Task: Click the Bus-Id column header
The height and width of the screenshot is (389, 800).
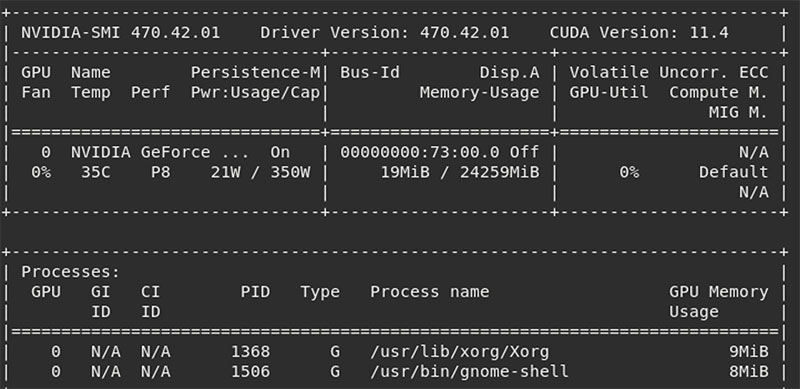Action: tap(370, 72)
